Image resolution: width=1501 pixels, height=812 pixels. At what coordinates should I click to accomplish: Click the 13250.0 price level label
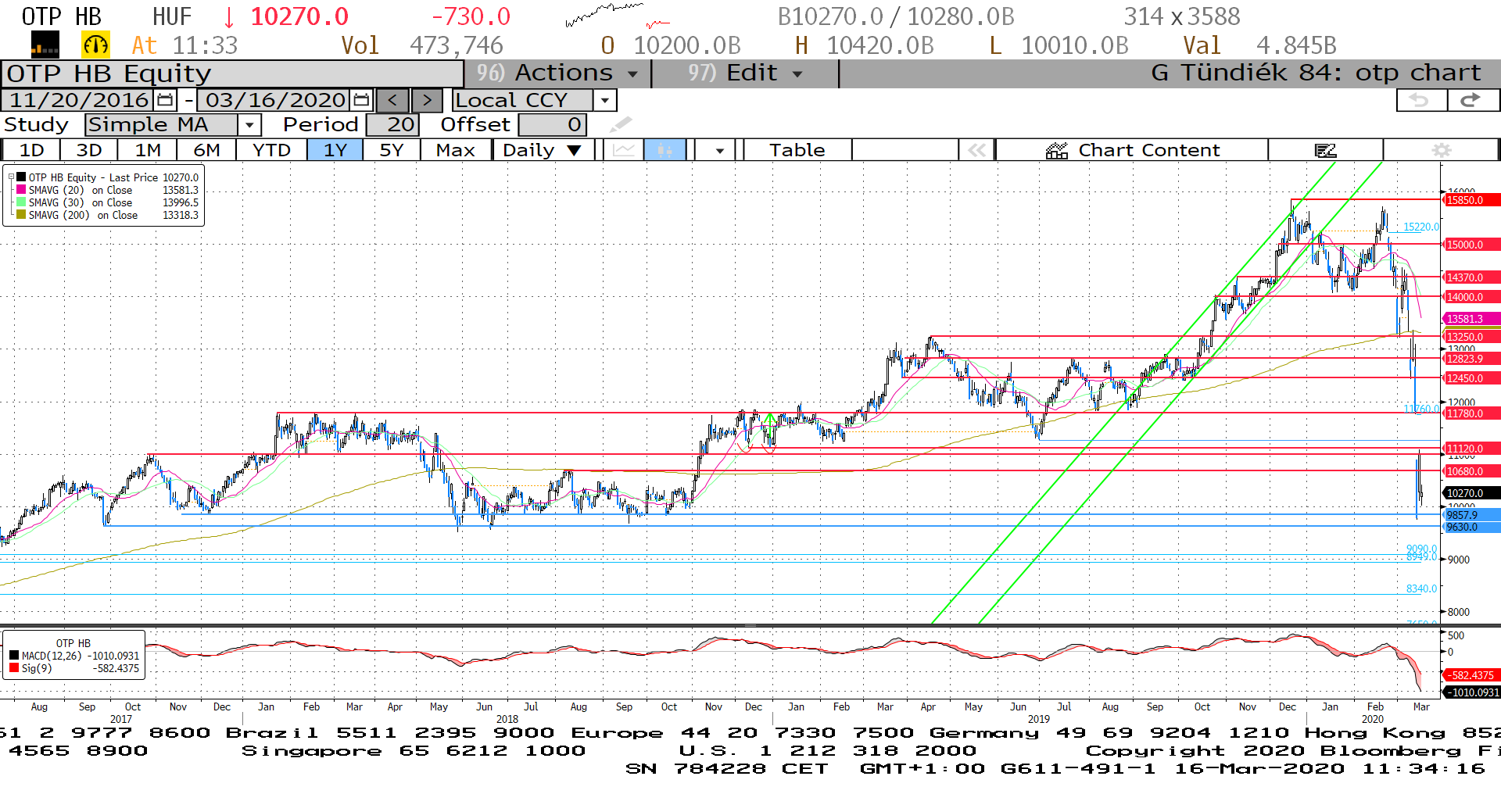click(x=1471, y=337)
